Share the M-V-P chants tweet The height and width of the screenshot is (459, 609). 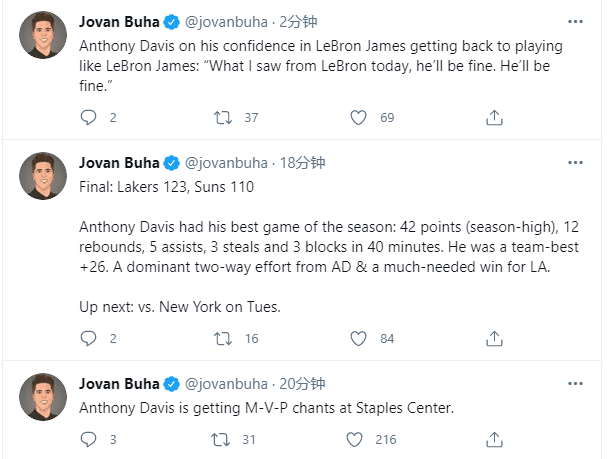pos(494,439)
